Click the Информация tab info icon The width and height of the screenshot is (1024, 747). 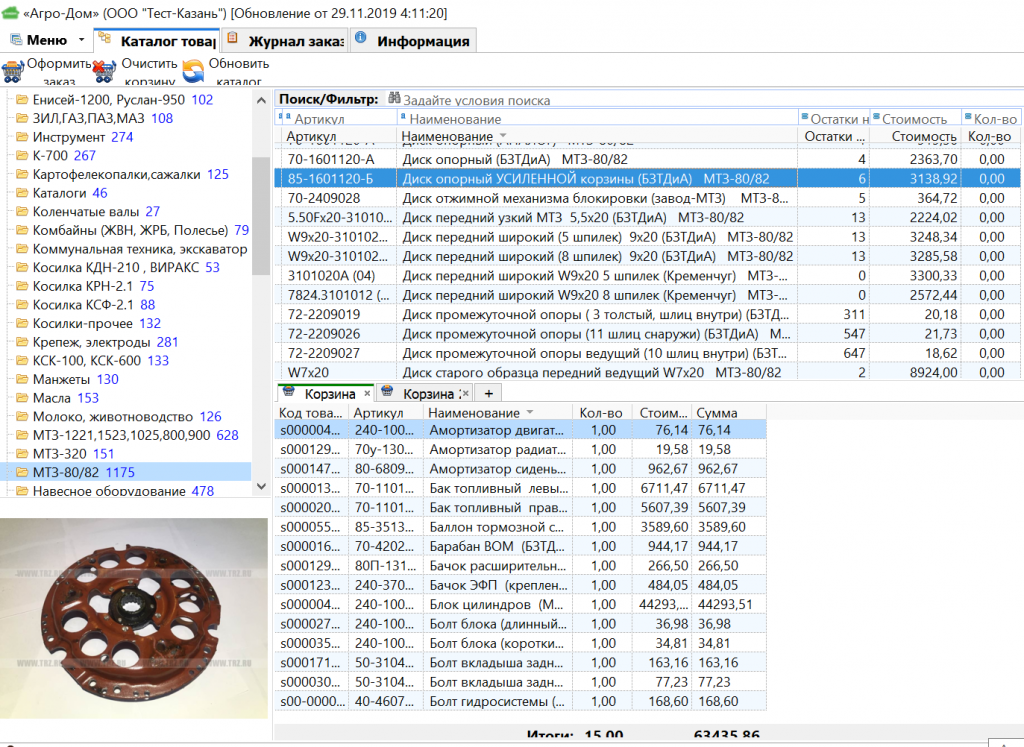pos(360,38)
